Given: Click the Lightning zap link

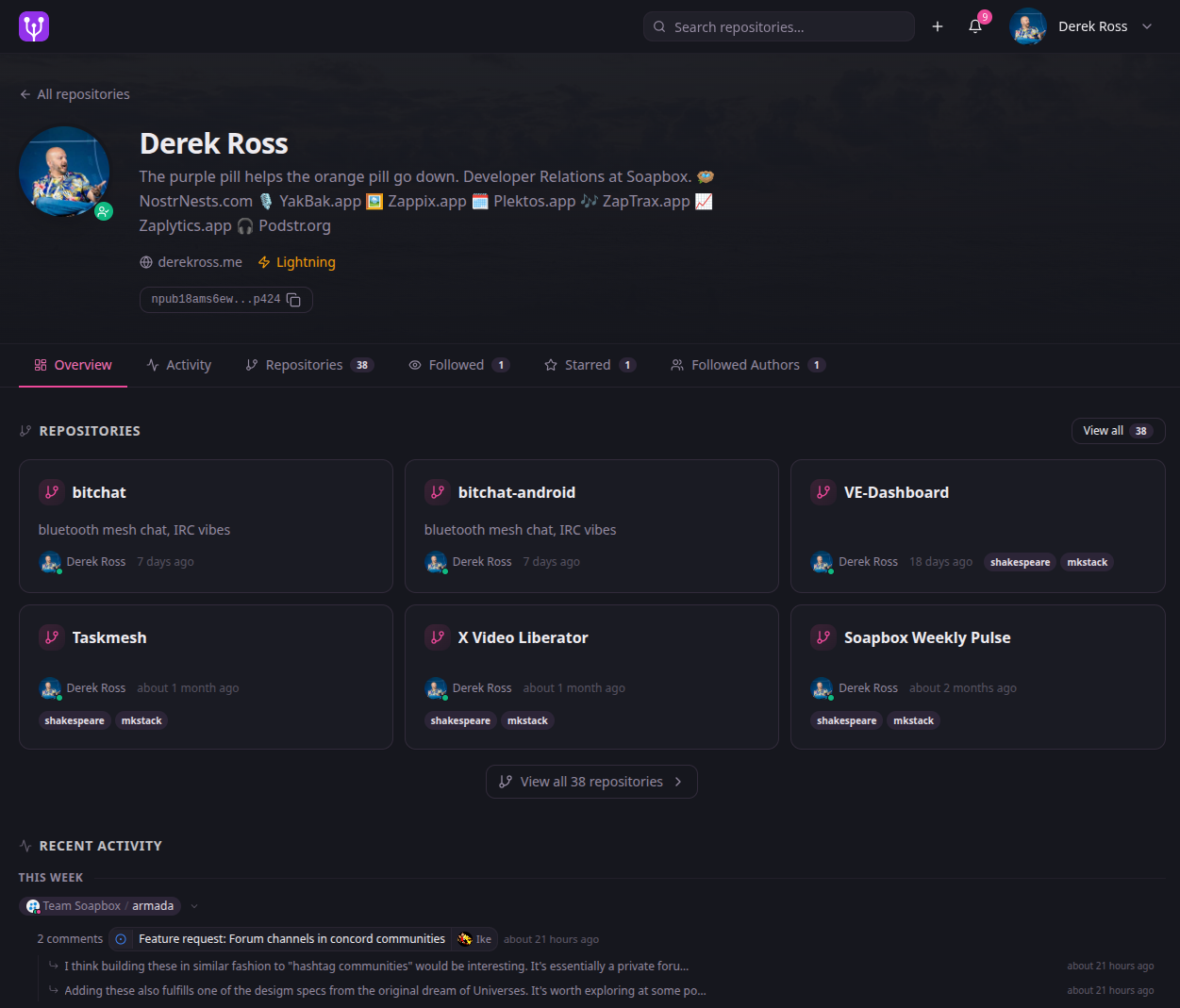Looking at the screenshot, I should point(297,262).
